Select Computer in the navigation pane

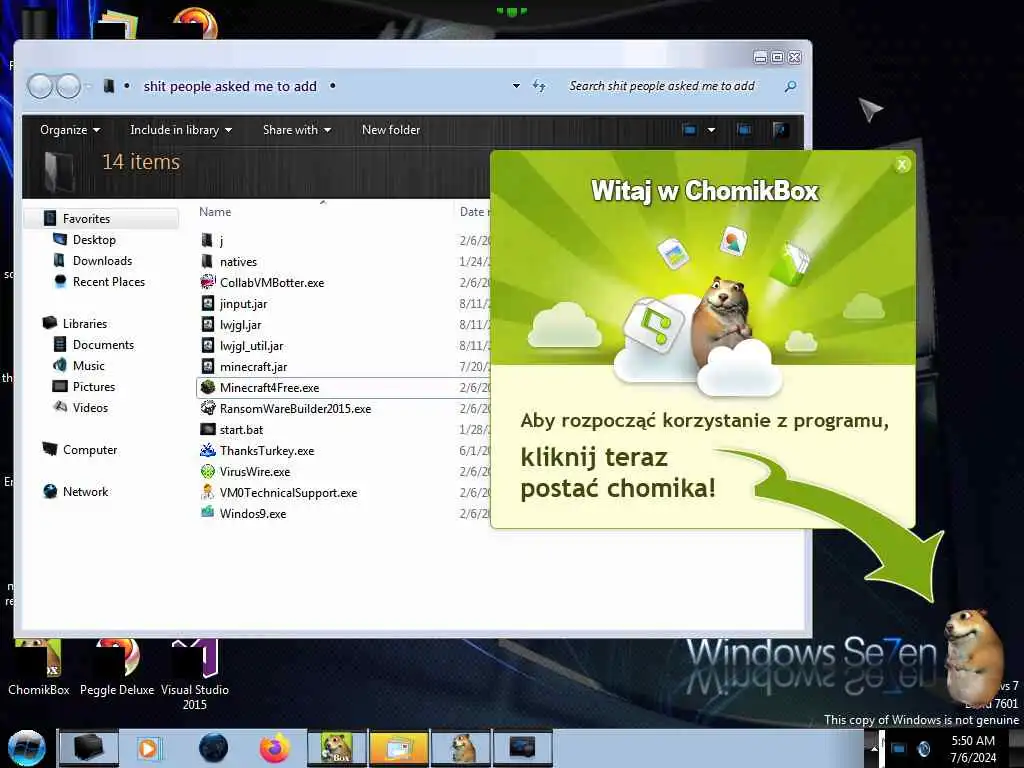[89, 449]
